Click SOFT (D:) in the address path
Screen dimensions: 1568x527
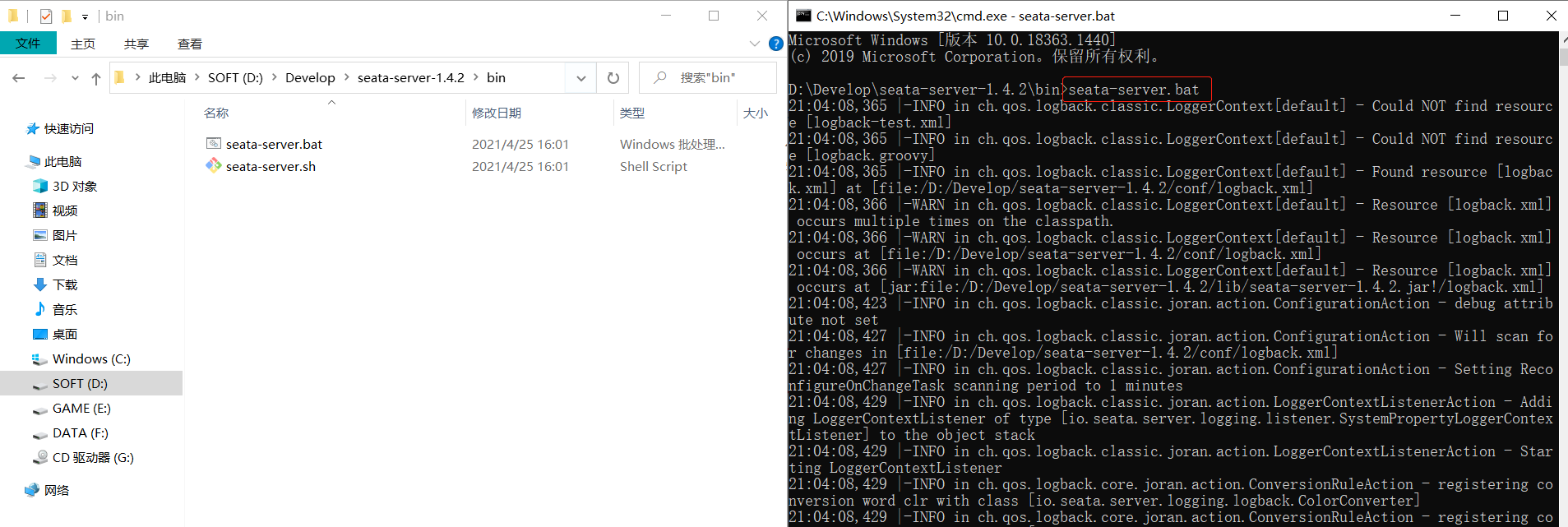click(x=235, y=77)
